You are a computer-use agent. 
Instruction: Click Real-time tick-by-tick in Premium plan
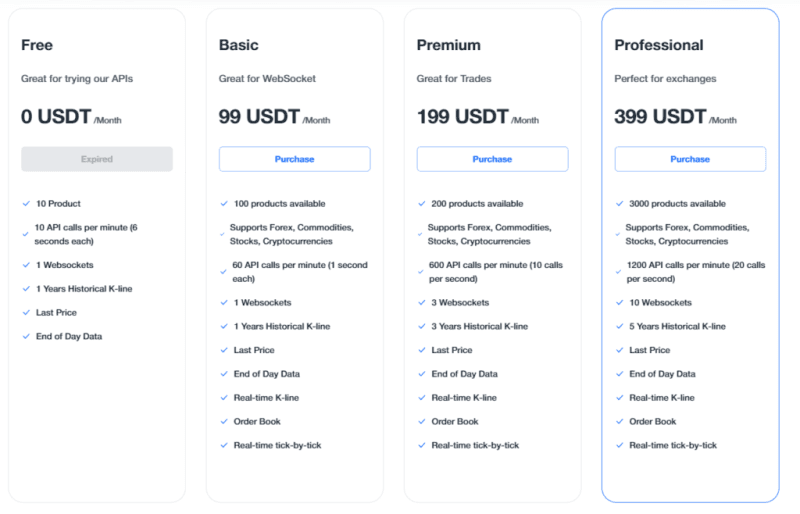point(475,445)
